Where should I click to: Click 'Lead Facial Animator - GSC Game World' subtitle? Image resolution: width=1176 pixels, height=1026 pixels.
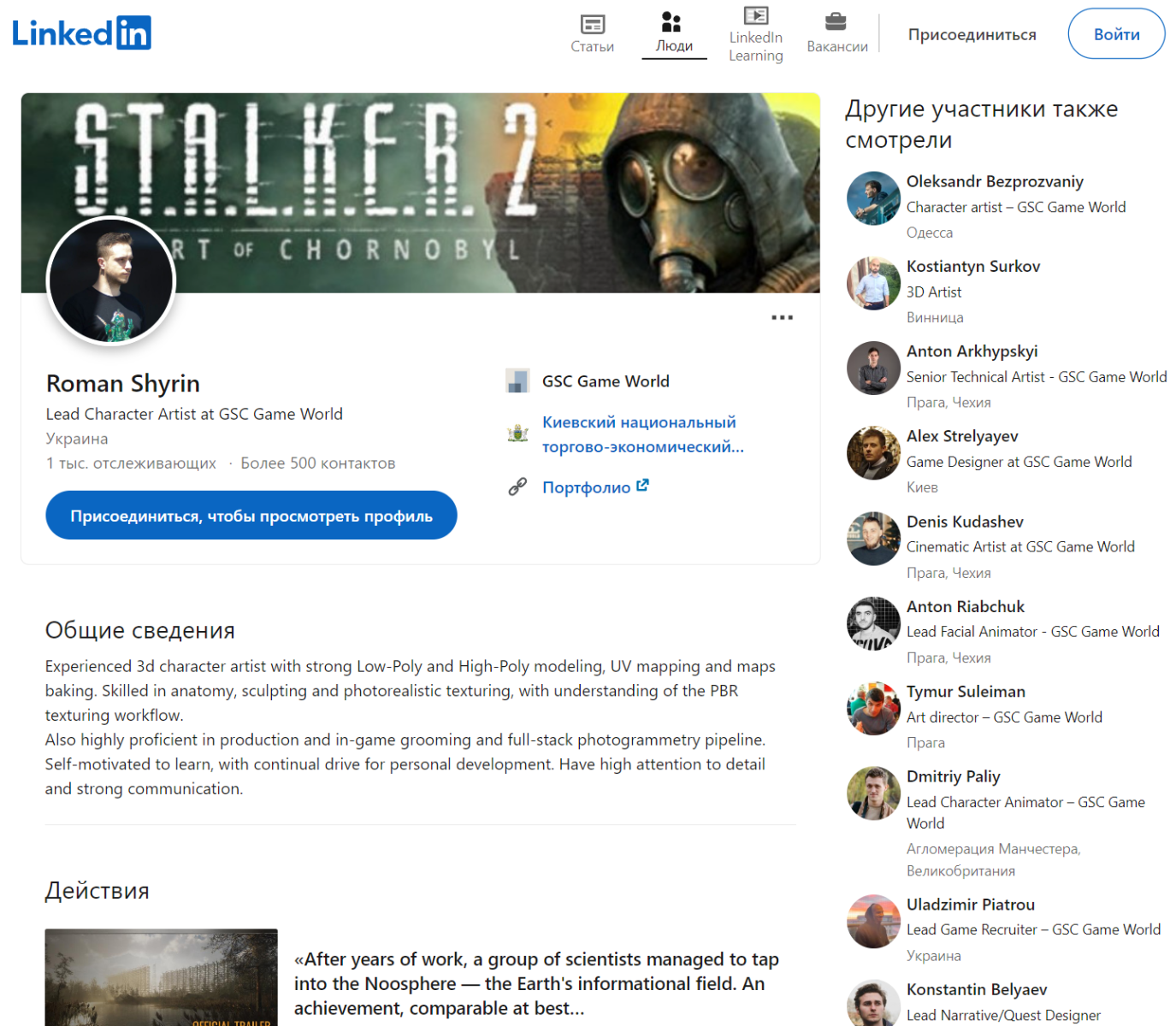click(x=1033, y=632)
